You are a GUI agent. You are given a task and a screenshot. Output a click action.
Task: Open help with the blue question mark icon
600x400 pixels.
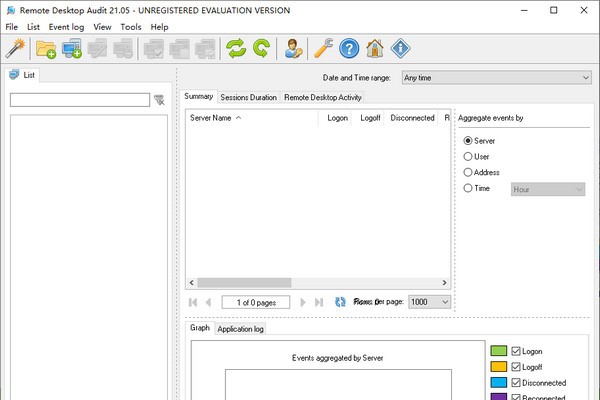tap(349, 49)
